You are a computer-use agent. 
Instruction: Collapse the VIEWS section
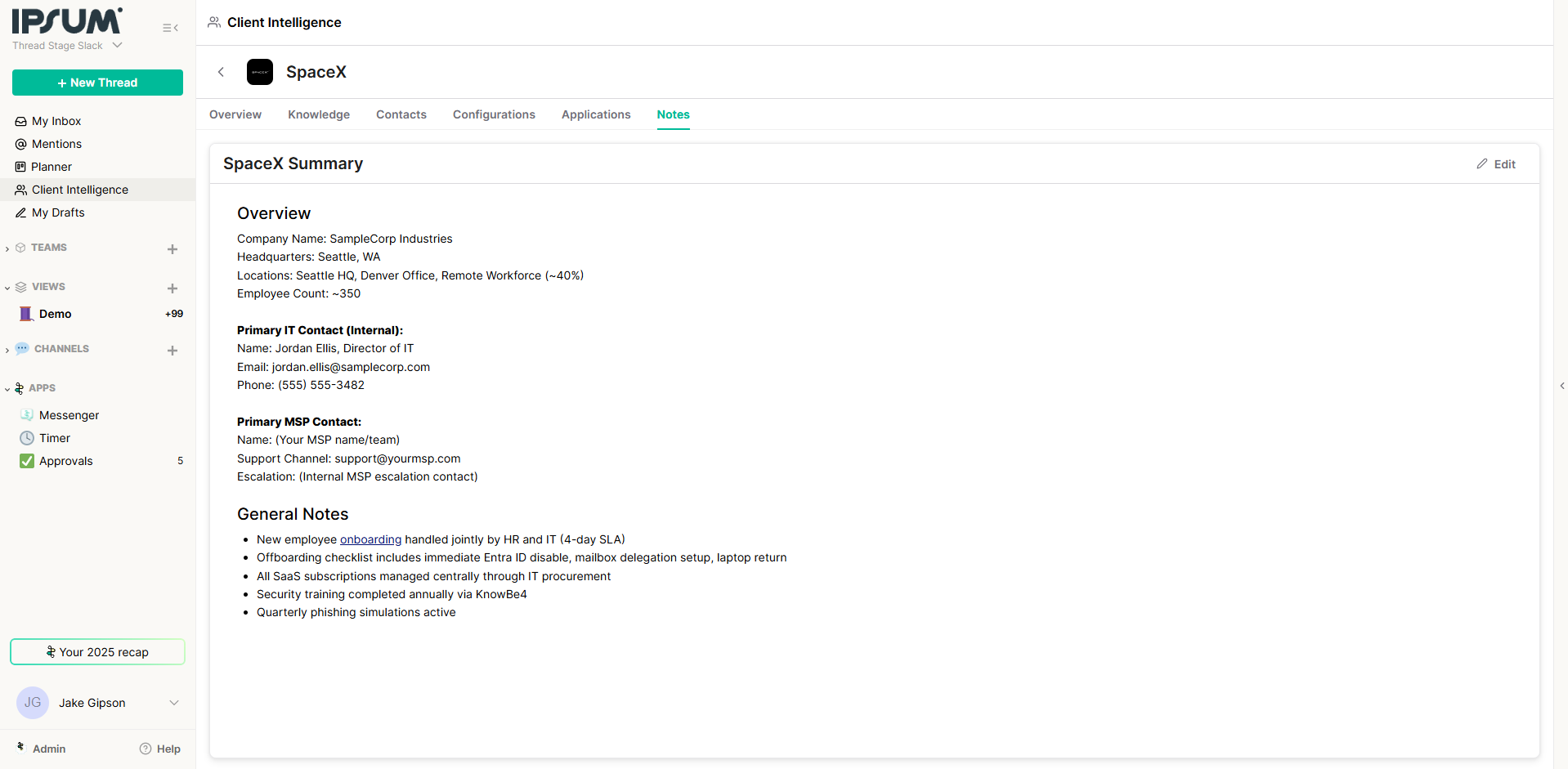[x=7, y=288]
